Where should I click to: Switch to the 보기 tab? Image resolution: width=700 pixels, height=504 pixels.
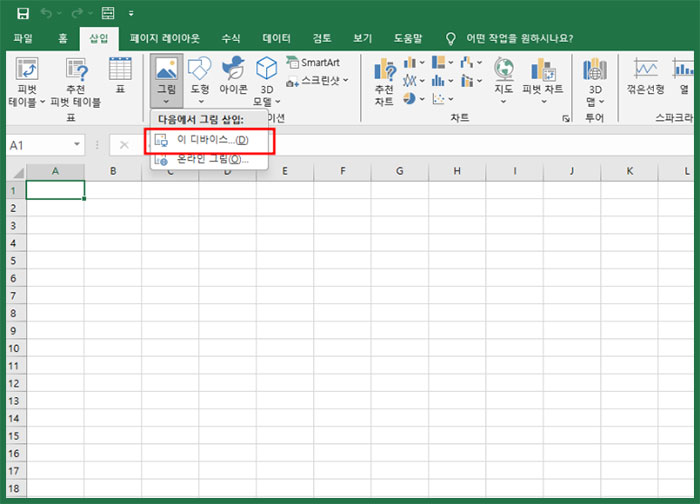362,38
